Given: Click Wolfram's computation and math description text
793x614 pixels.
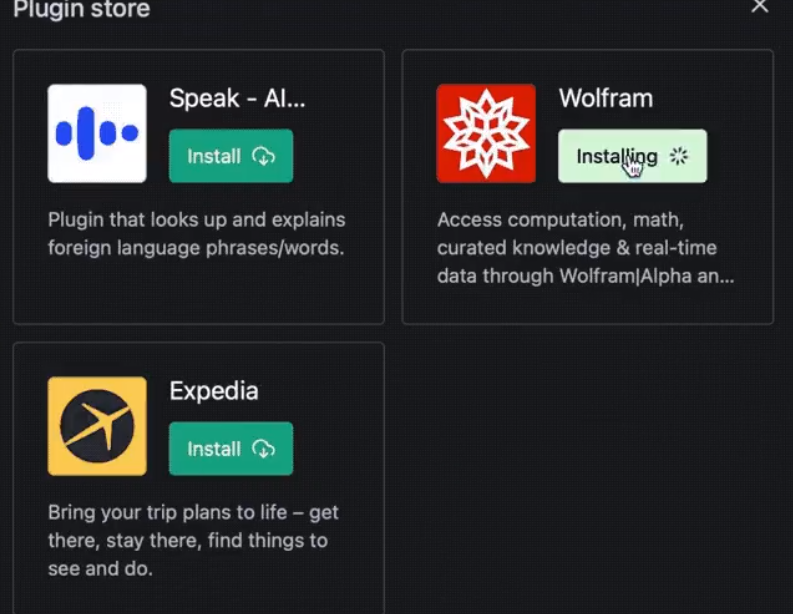Looking at the screenshot, I should coord(586,248).
